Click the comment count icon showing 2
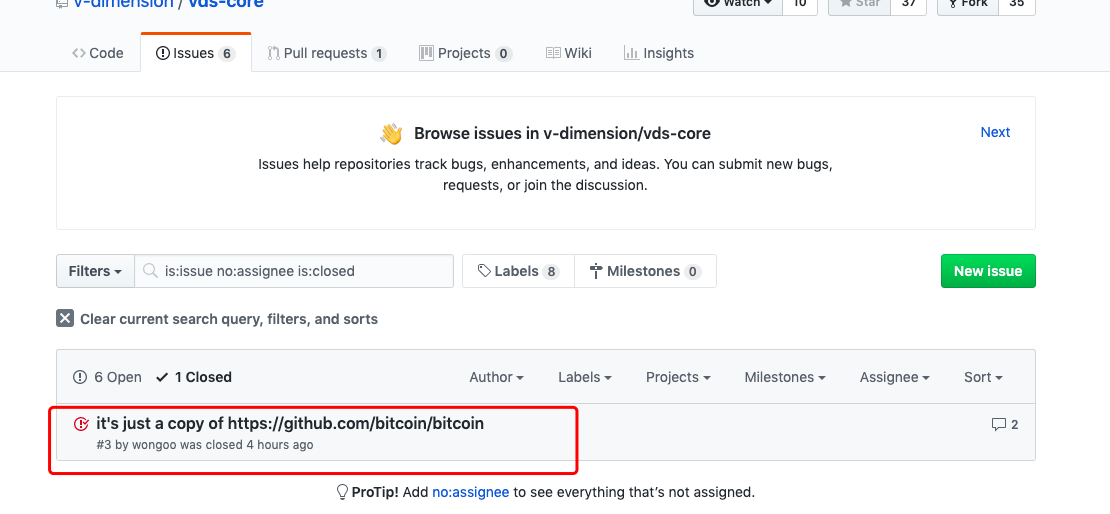Viewport: 1110px width, 514px height. [x=999, y=425]
